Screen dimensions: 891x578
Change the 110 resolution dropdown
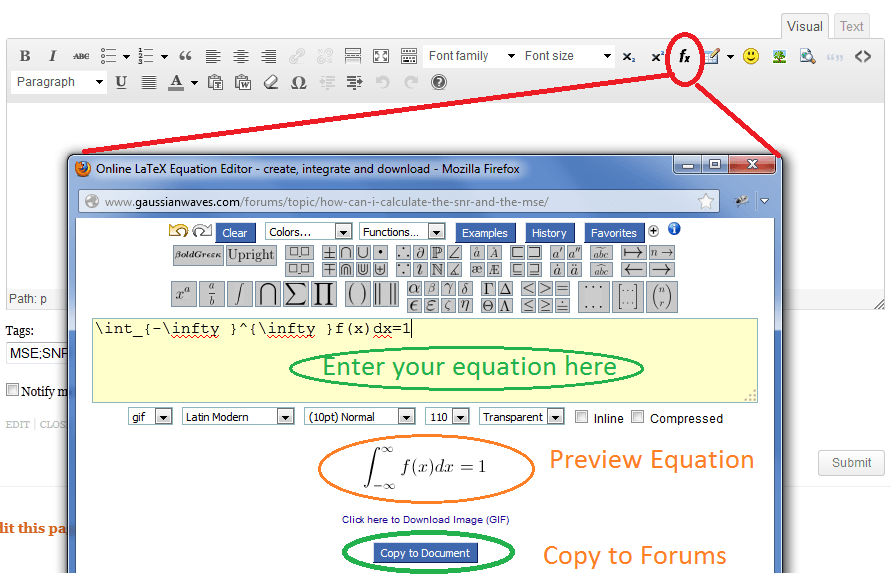(447, 417)
